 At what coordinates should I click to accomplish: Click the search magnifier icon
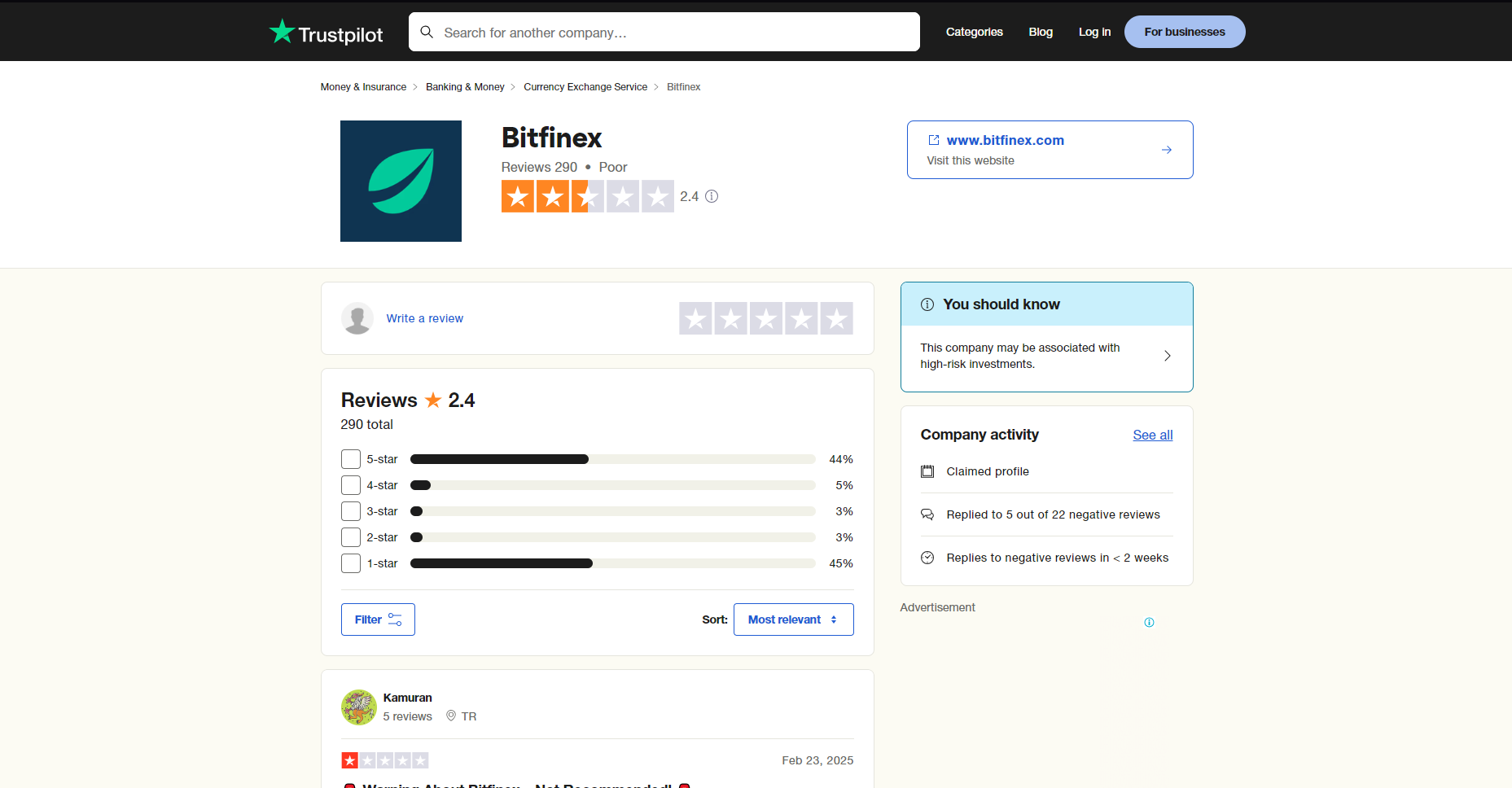click(427, 32)
